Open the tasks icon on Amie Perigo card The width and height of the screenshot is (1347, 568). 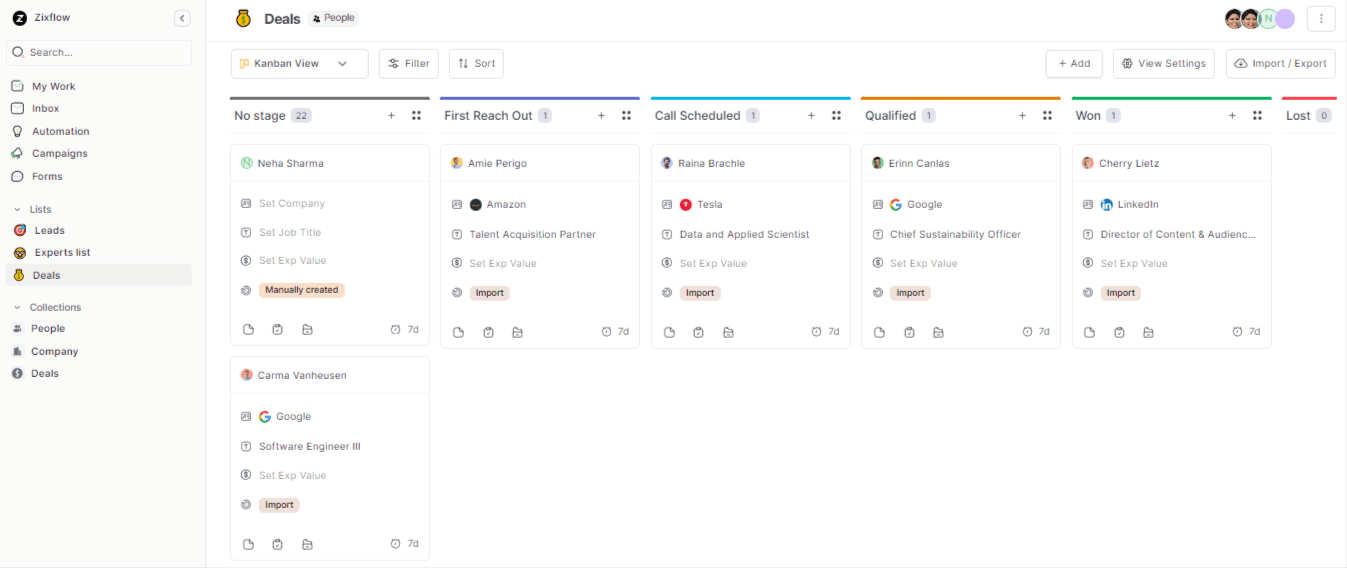tap(488, 332)
